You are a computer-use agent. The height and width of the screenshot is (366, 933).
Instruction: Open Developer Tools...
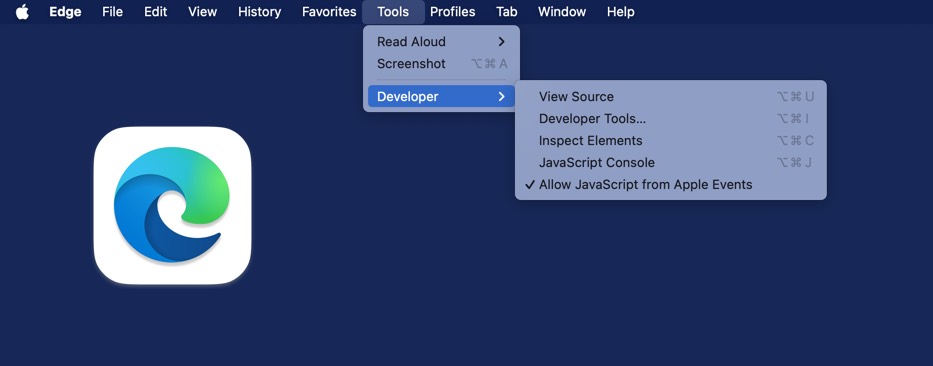(671, 118)
